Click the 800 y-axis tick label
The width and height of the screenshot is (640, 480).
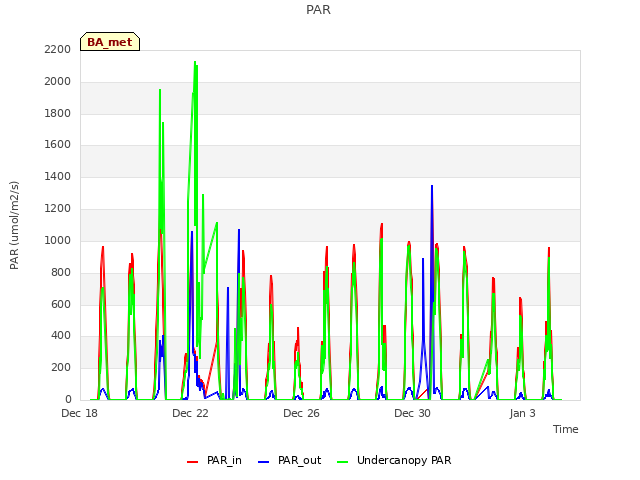click(61, 273)
